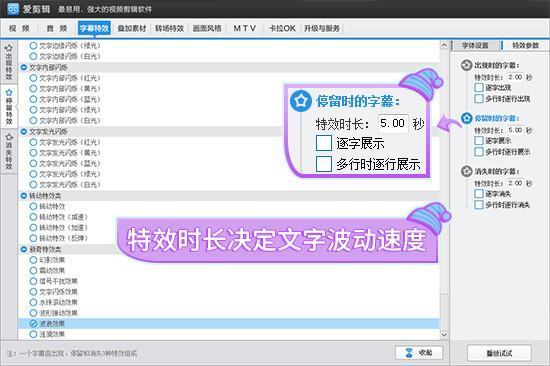Open the 字体设置 panel tab
This screenshot has width=550, height=366.
point(475,46)
